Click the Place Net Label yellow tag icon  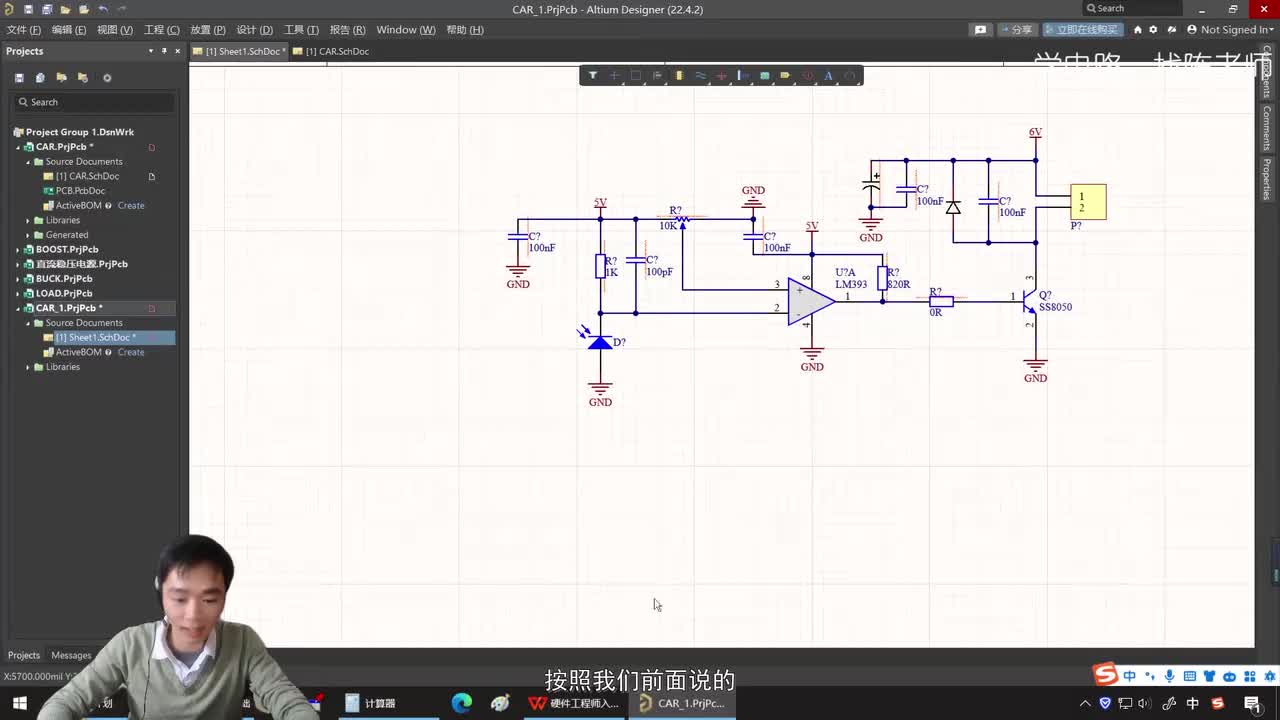click(785, 76)
